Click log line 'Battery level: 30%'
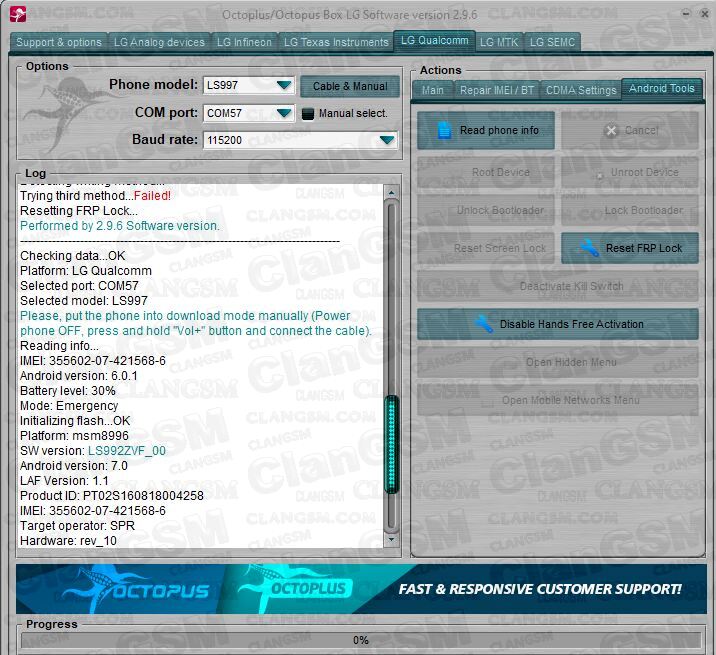Viewport: 716px width, 655px height. tap(68, 391)
